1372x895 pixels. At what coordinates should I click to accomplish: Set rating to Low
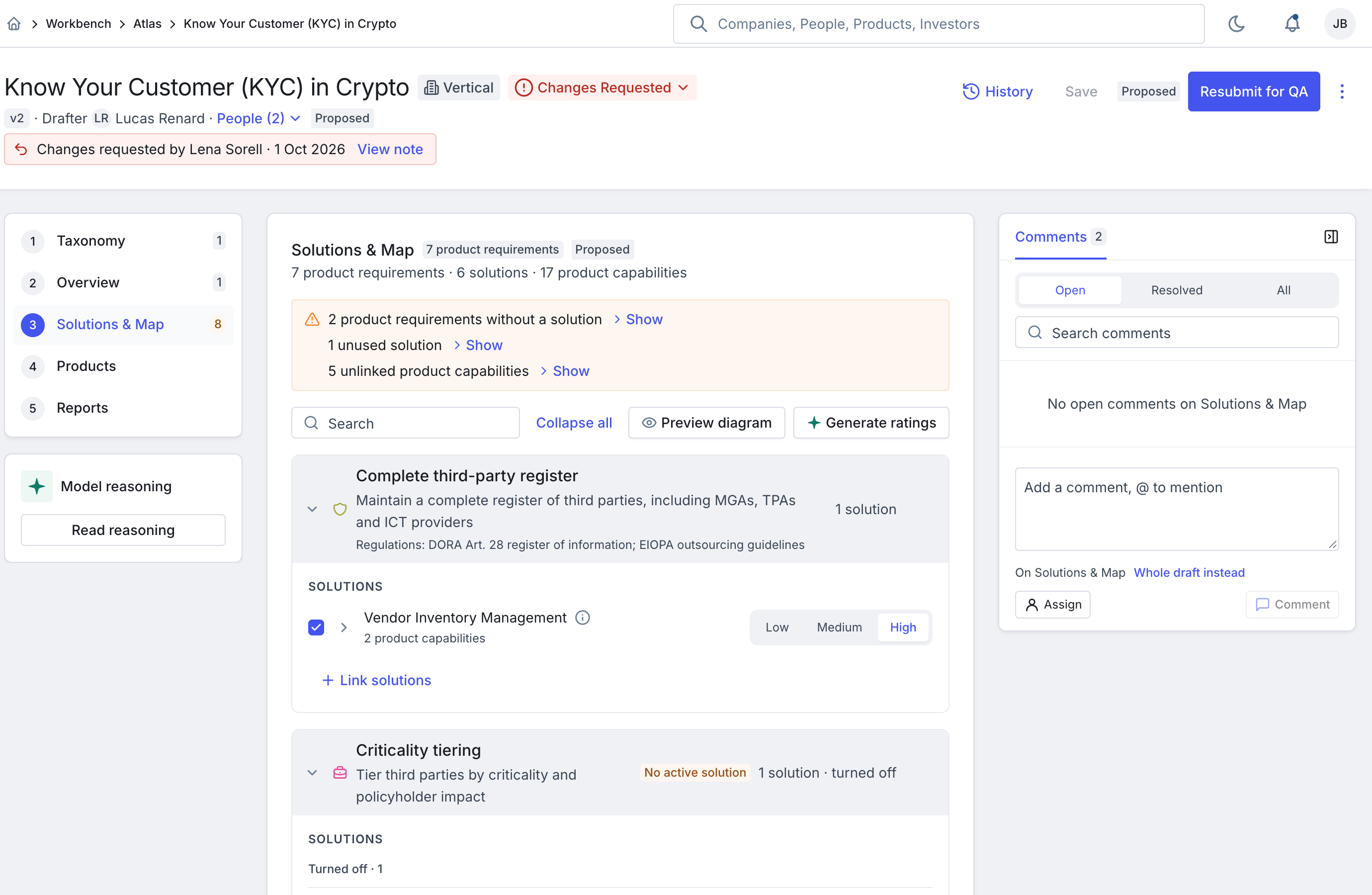point(776,627)
